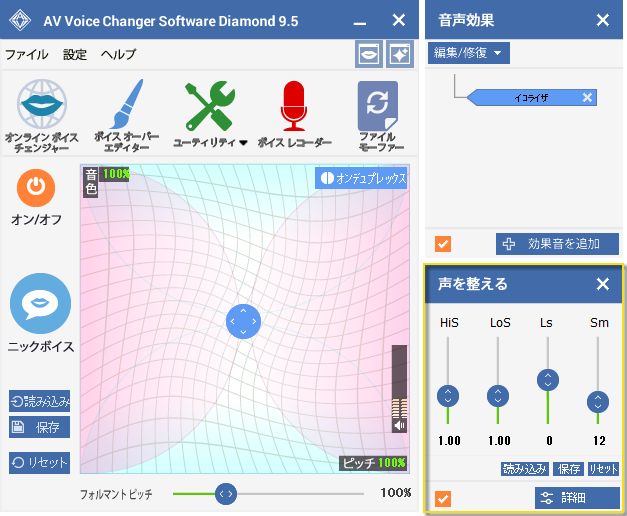Click the フォルマントピッチ slider handle
Image resolution: width=627 pixels, height=516 pixels.
[226, 494]
